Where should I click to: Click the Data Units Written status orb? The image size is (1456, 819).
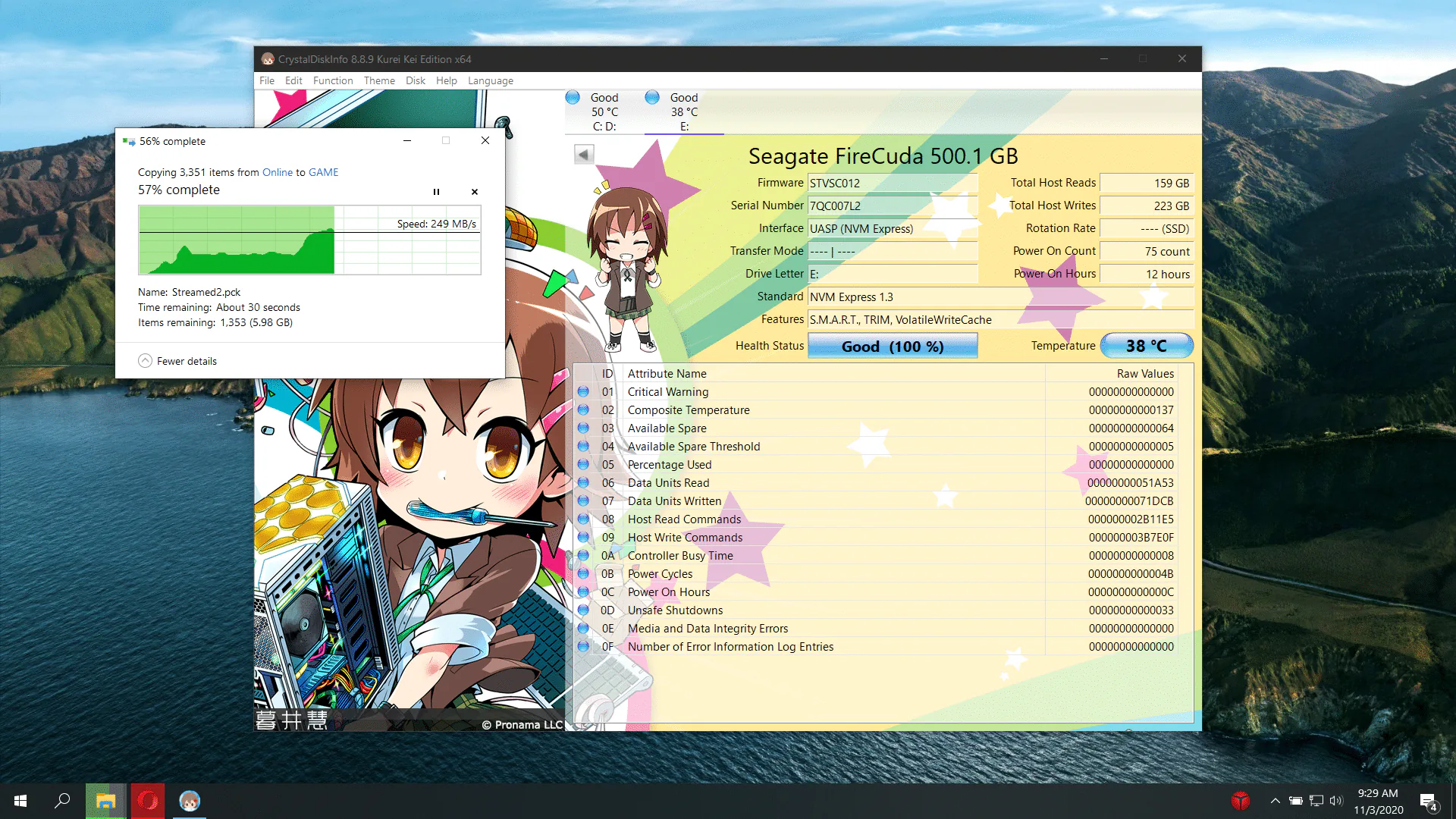(x=583, y=500)
